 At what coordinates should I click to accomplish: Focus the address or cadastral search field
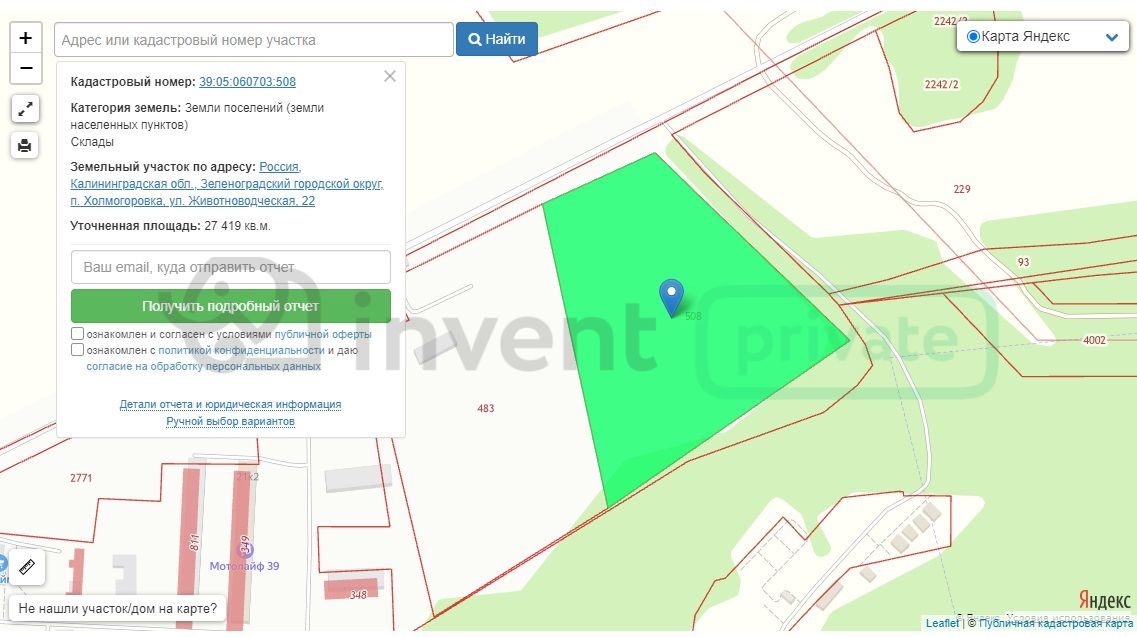pos(253,40)
